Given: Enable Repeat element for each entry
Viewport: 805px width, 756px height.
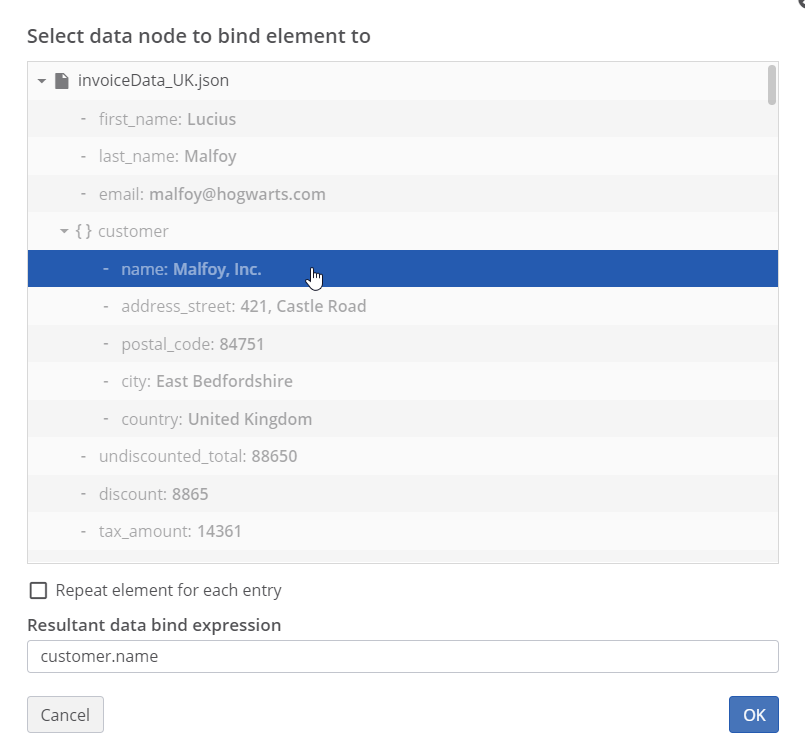Looking at the screenshot, I should [x=38, y=590].
